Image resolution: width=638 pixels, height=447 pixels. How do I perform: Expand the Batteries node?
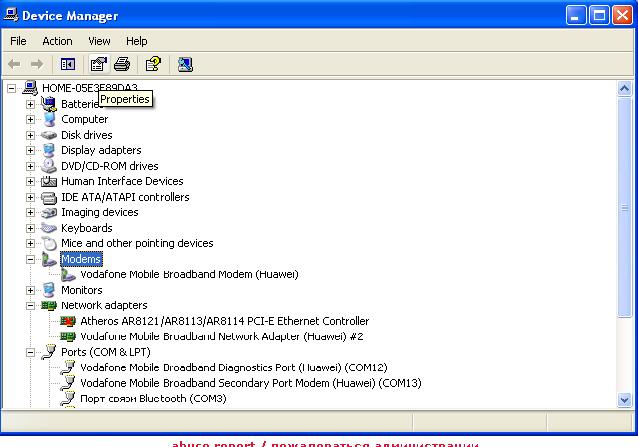click(31, 104)
